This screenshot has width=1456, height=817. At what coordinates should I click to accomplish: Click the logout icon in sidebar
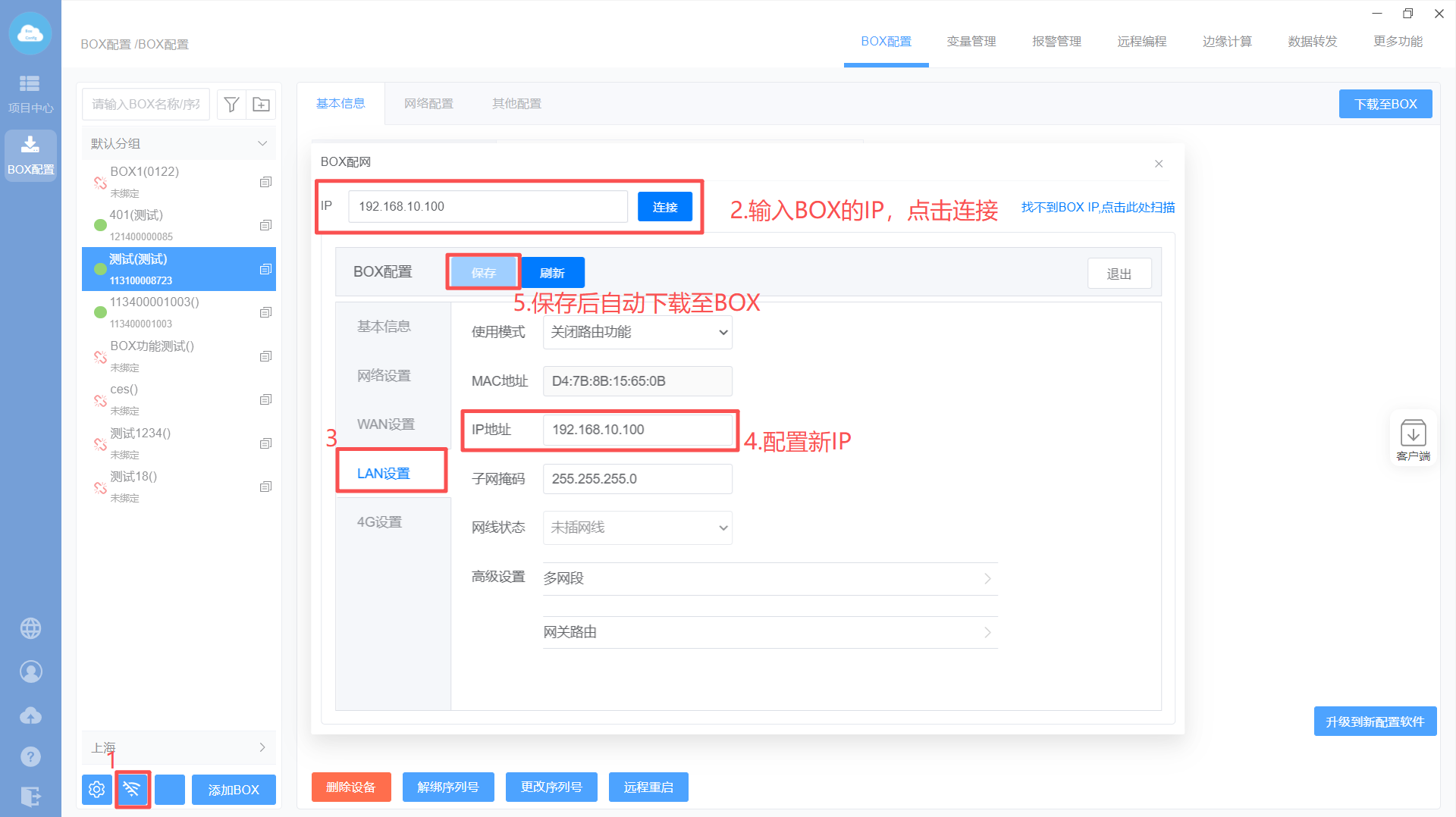coord(30,797)
